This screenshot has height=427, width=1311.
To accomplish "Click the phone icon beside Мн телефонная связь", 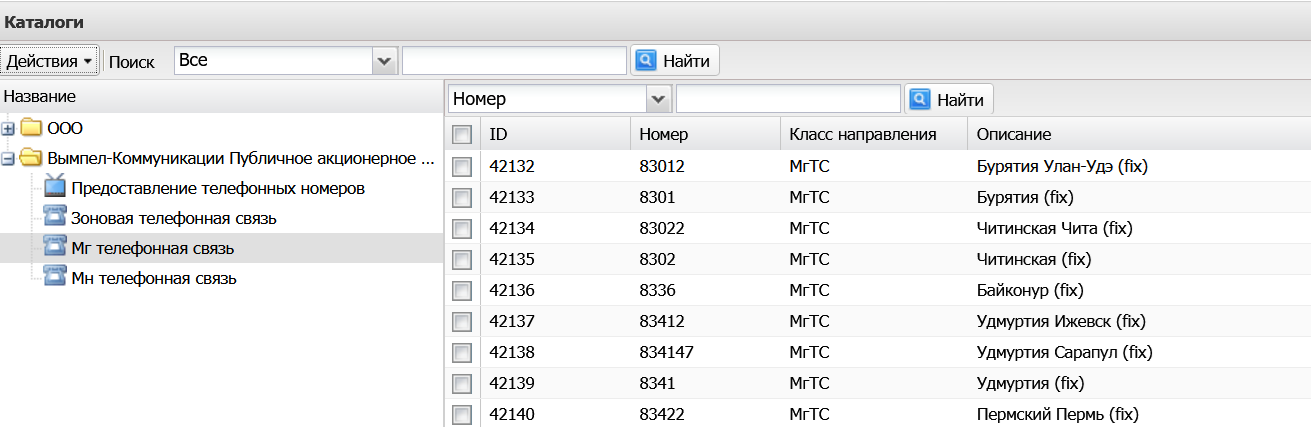I will tap(55, 278).
